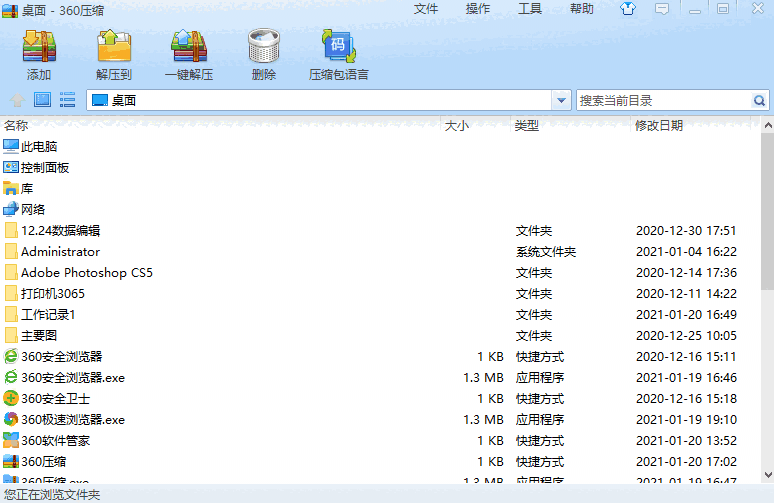
Task: Select the 主要图 folder row
Action: point(380,335)
